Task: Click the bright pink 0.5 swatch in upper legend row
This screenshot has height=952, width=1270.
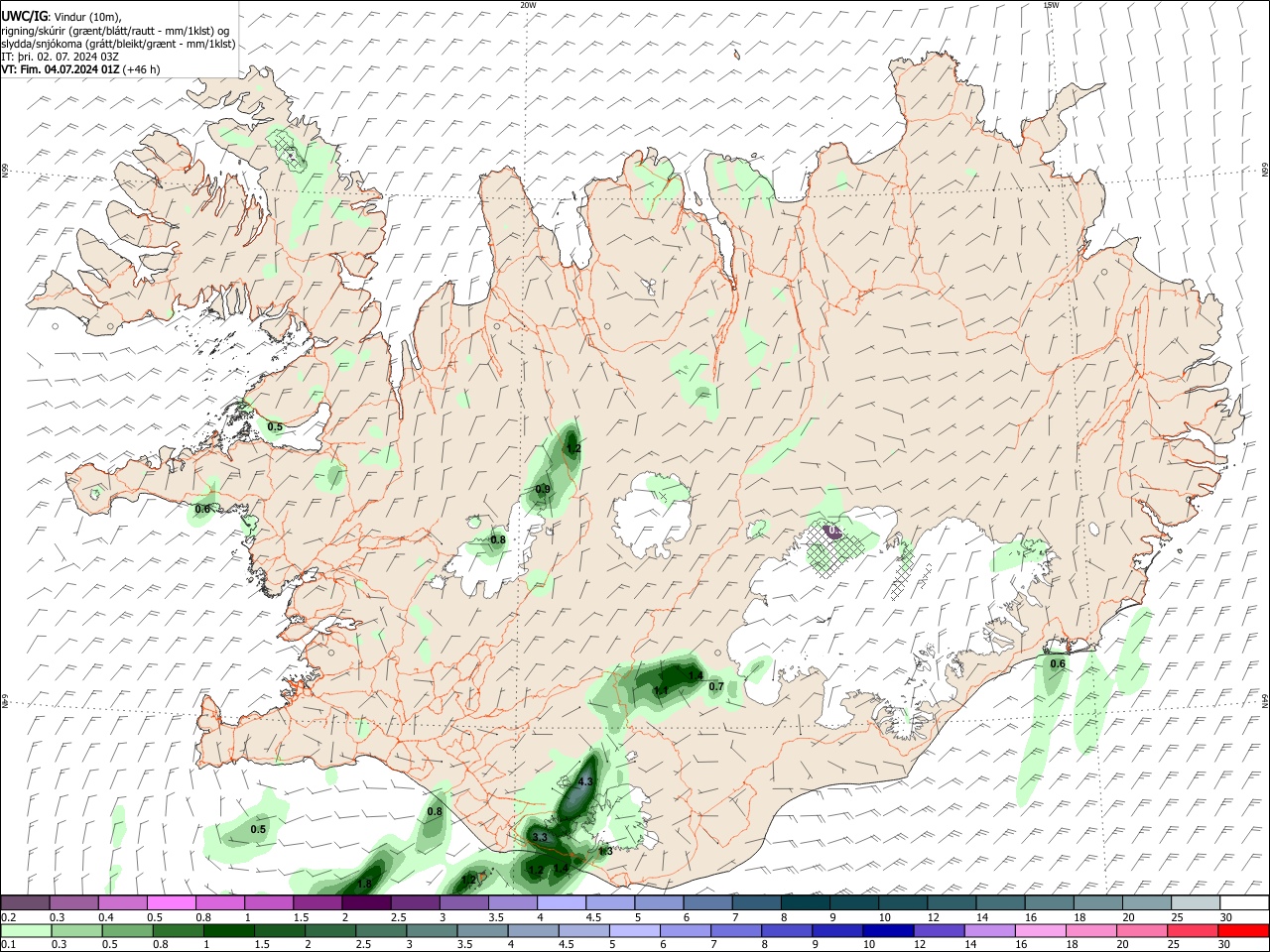Action: click(x=171, y=902)
